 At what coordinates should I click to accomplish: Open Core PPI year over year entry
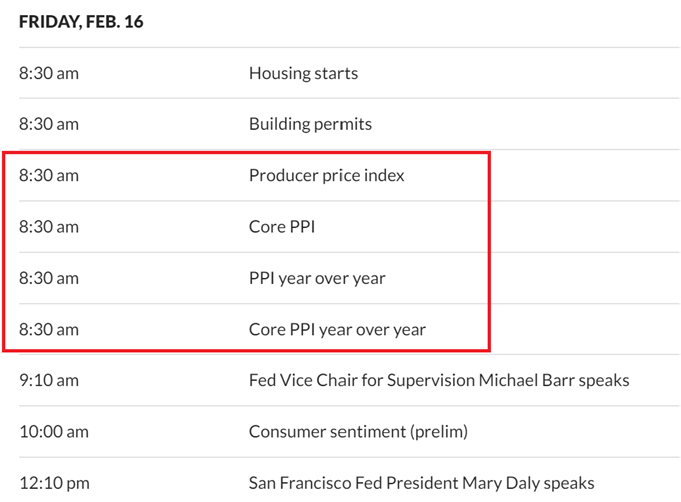coord(337,329)
